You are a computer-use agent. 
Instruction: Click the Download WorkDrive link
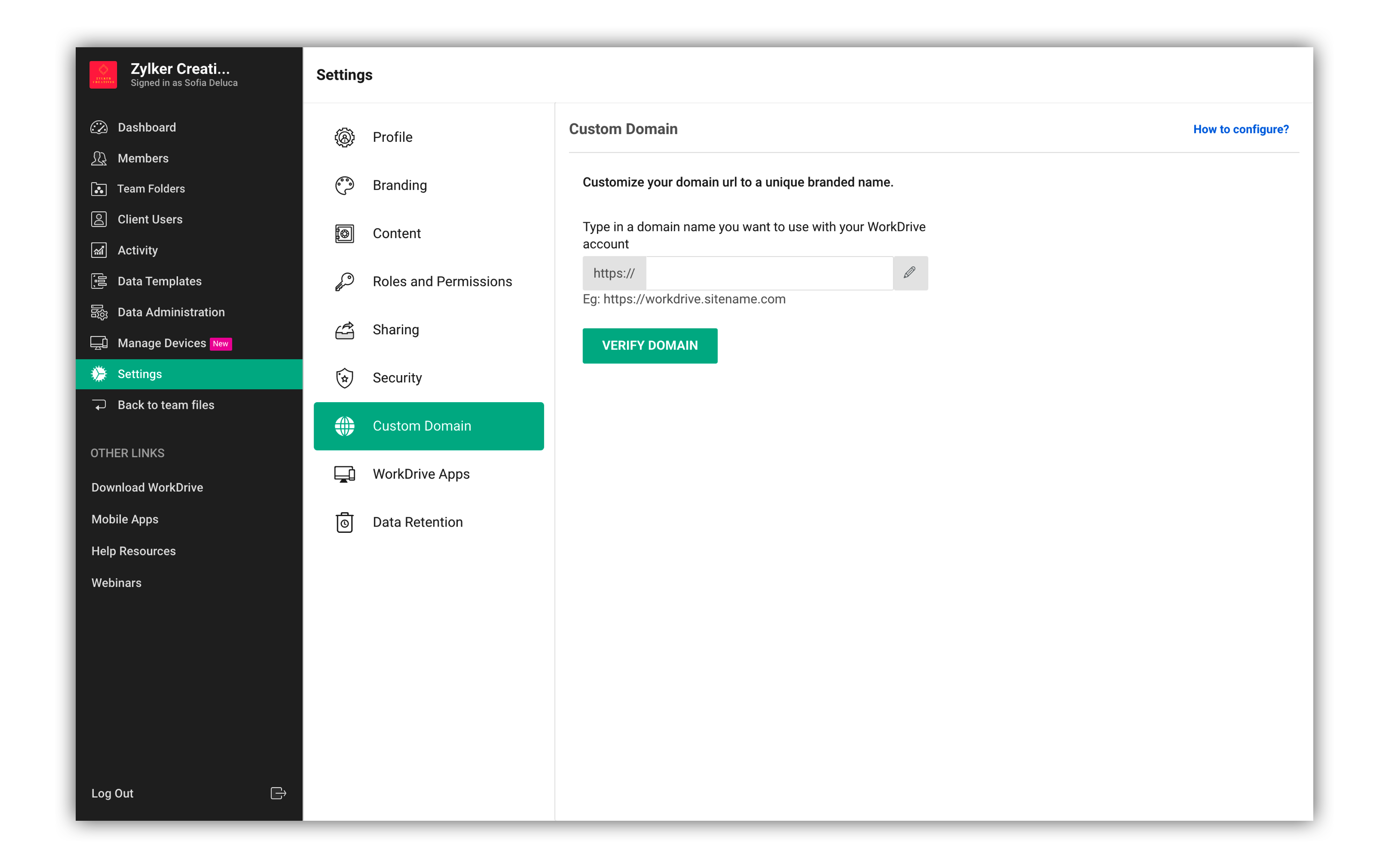coord(147,488)
